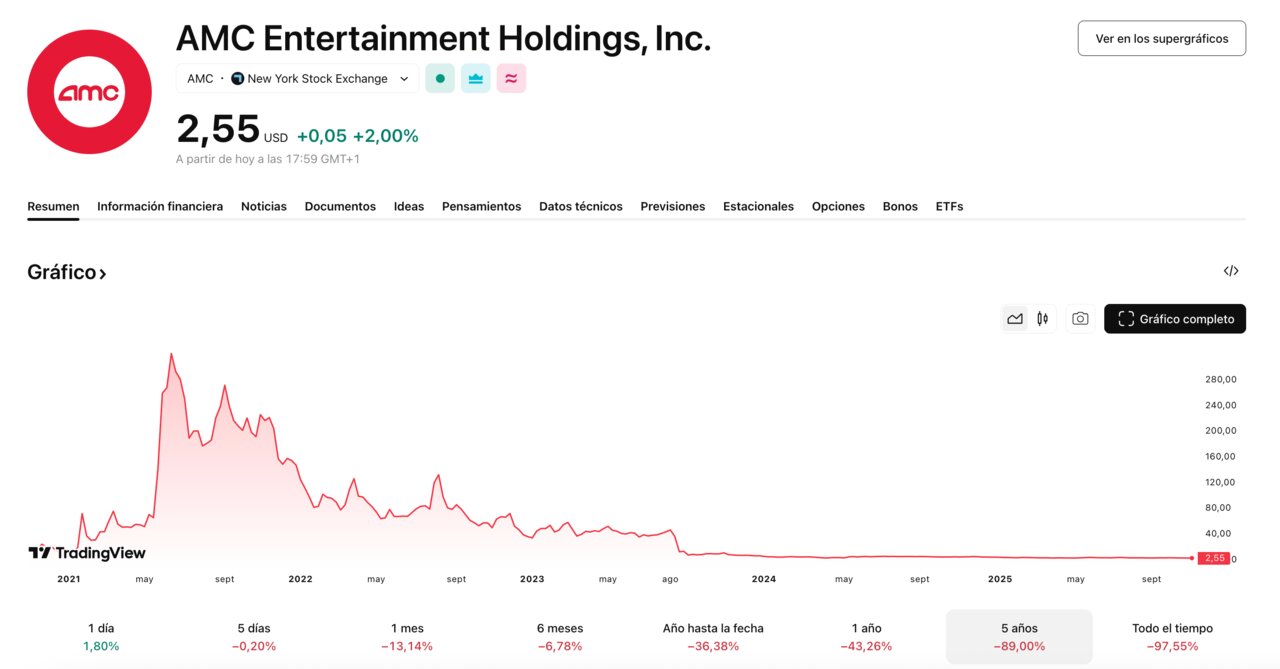Click Ver en los supergráficos button
Image resolution: width=1280 pixels, height=669 pixels.
(1161, 38)
